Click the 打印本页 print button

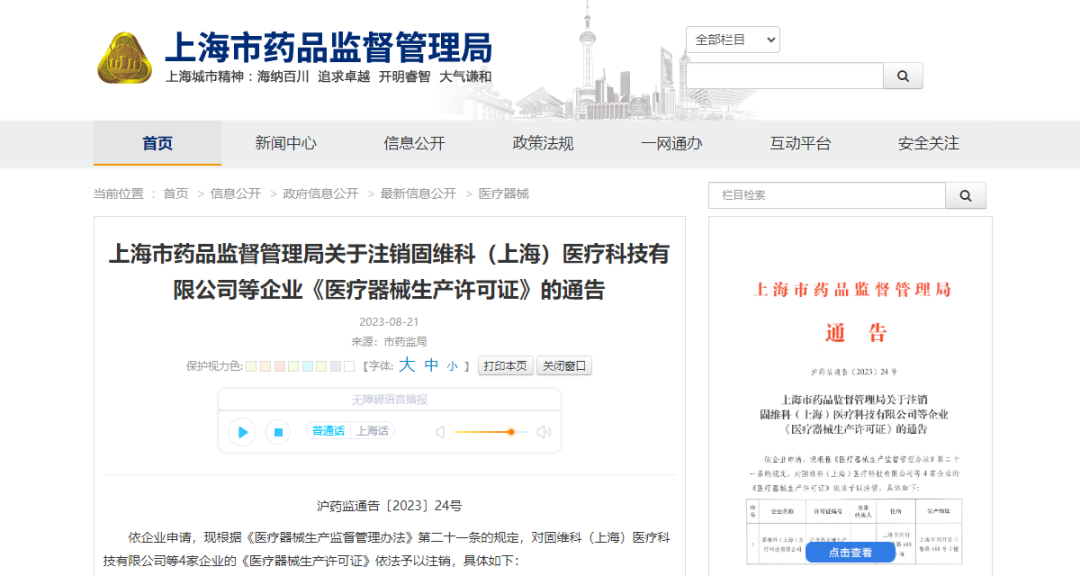click(506, 365)
